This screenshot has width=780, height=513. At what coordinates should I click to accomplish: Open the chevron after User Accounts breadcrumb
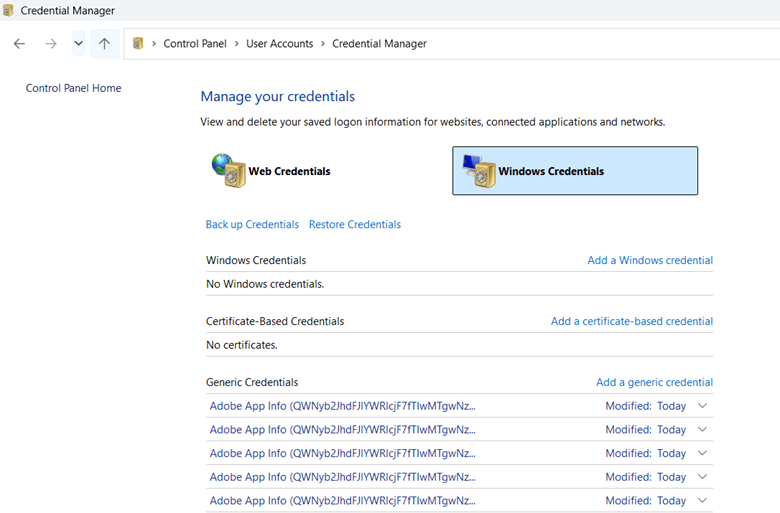click(x=323, y=44)
